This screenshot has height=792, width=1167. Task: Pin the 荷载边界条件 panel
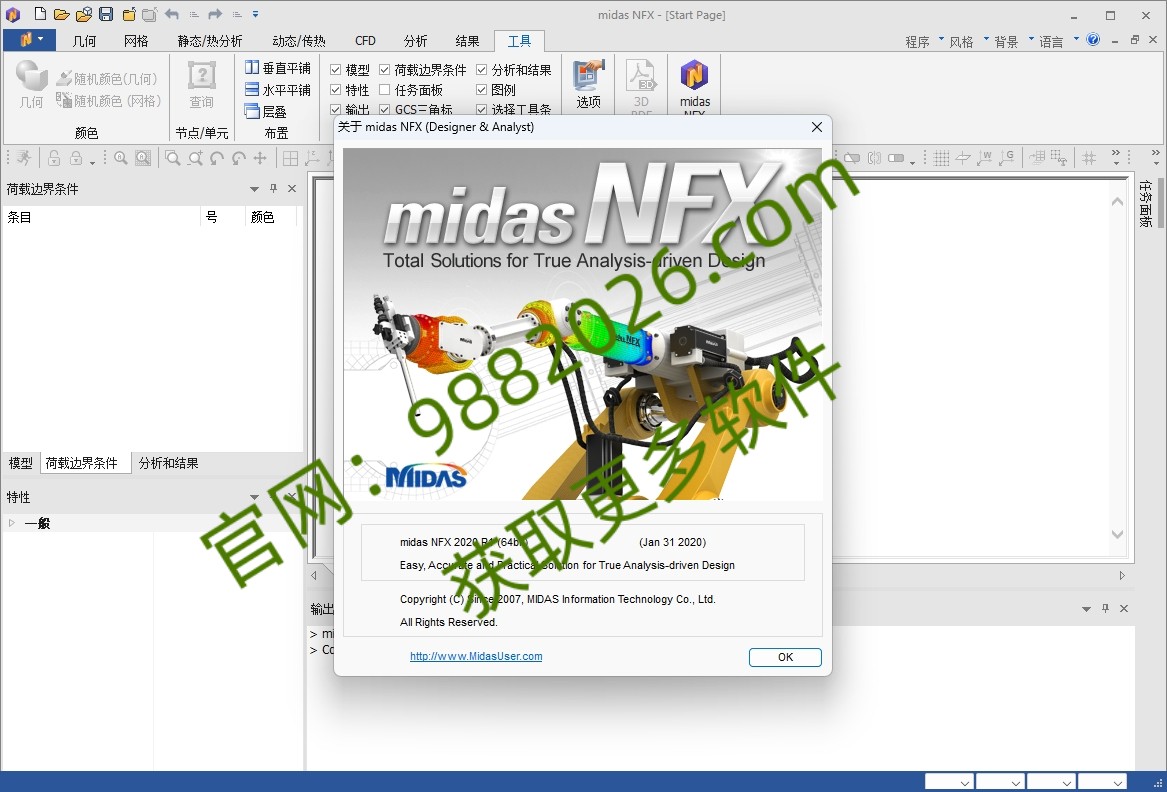click(273, 189)
